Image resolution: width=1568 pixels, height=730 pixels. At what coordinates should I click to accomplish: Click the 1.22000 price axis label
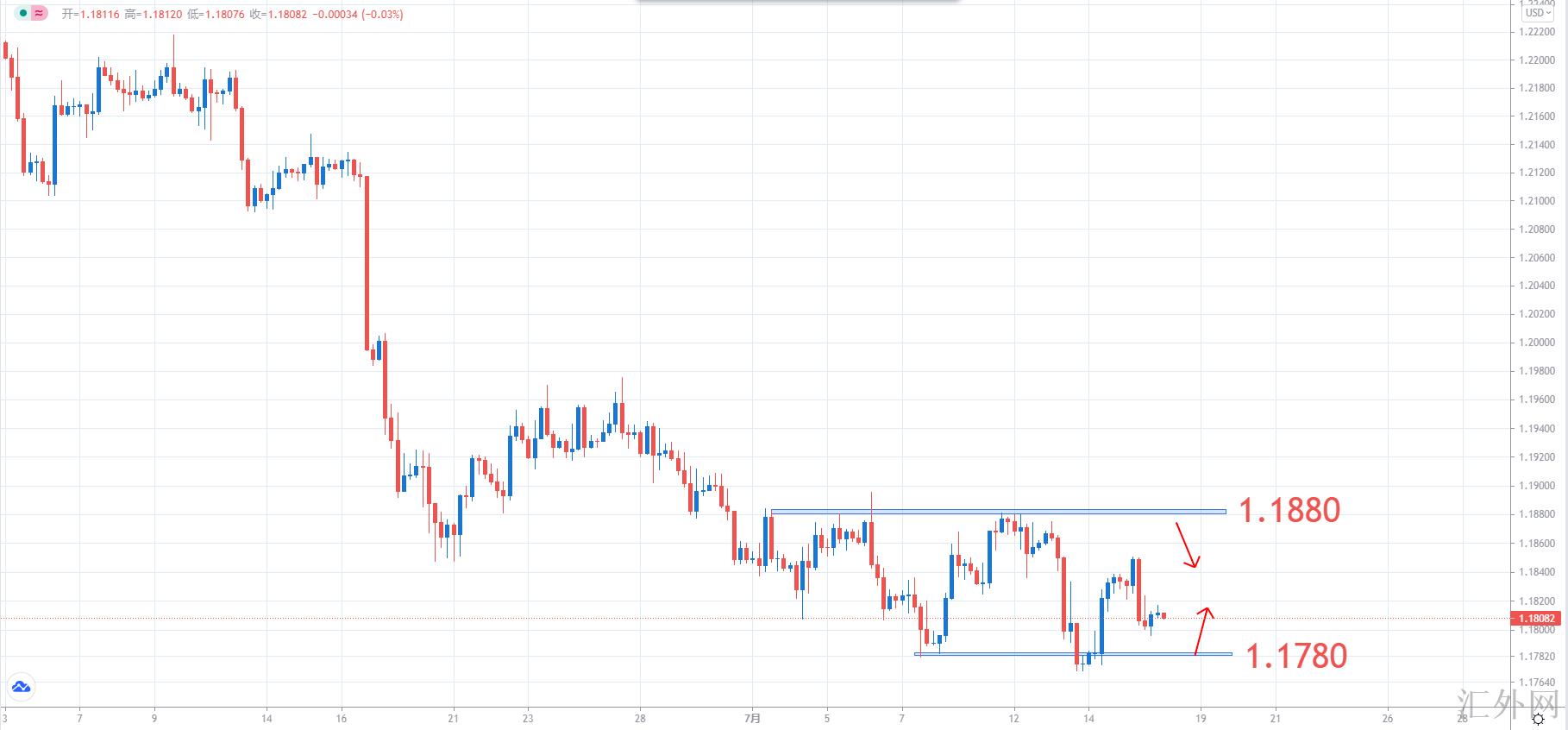[1536, 60]
